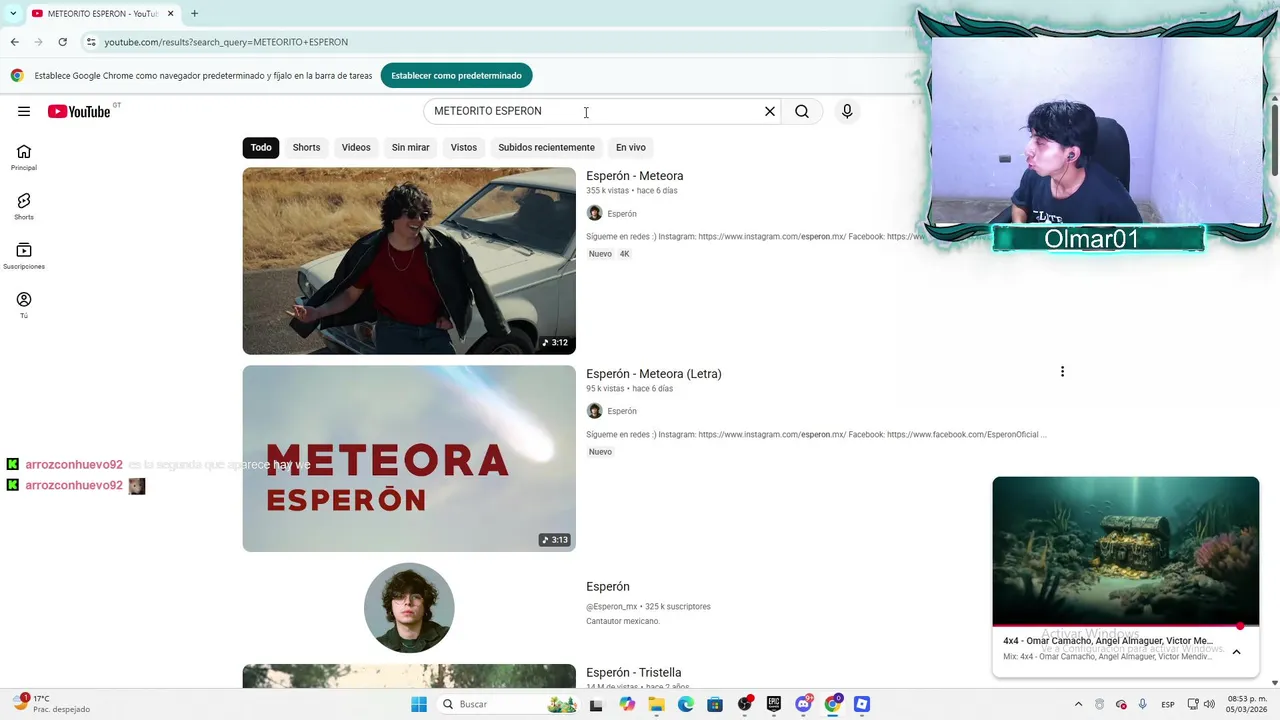Click the @Esperon_mx 325 k suscriptores text

(648, 607)
